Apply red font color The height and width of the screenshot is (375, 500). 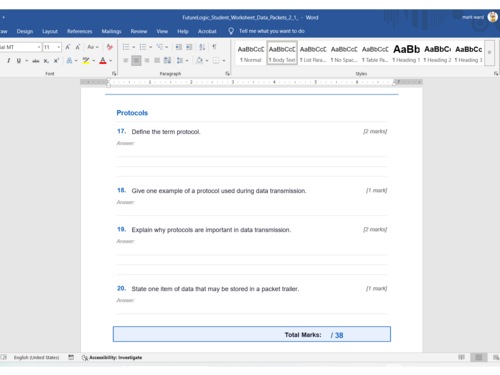pyautogui.click(x=103, y=60)
